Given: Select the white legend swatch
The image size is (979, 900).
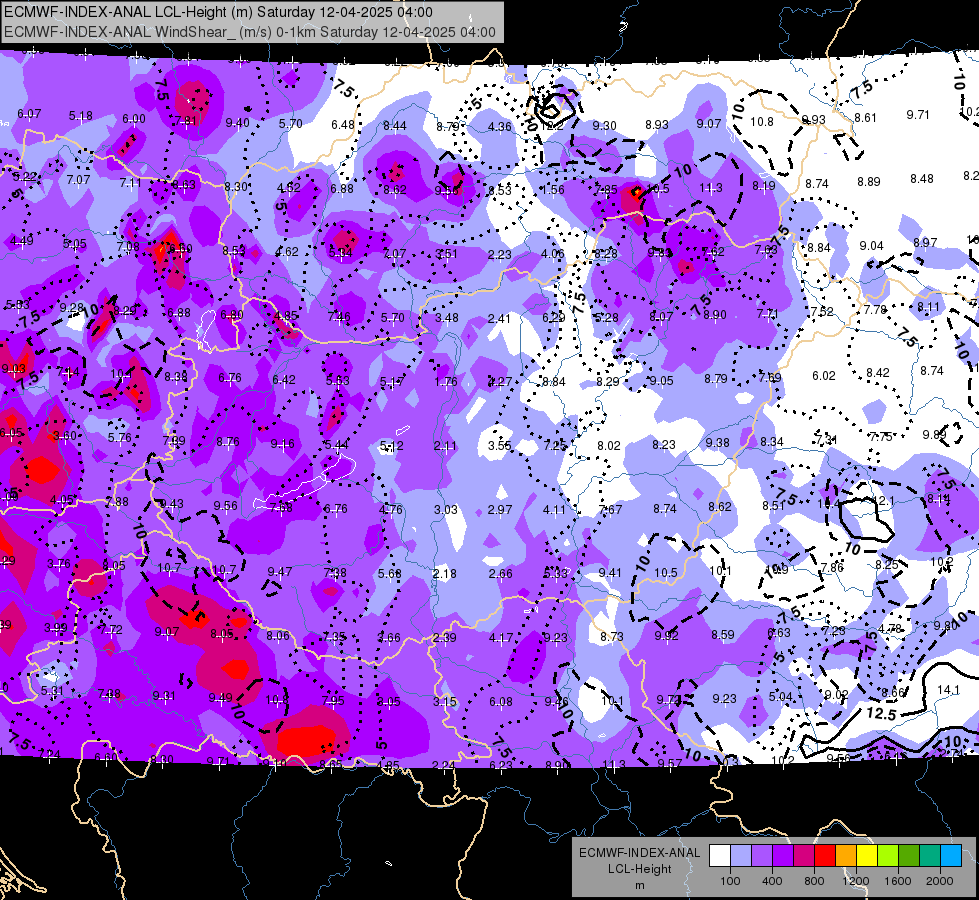Looking at the screenshot, I should click(719, 856).
